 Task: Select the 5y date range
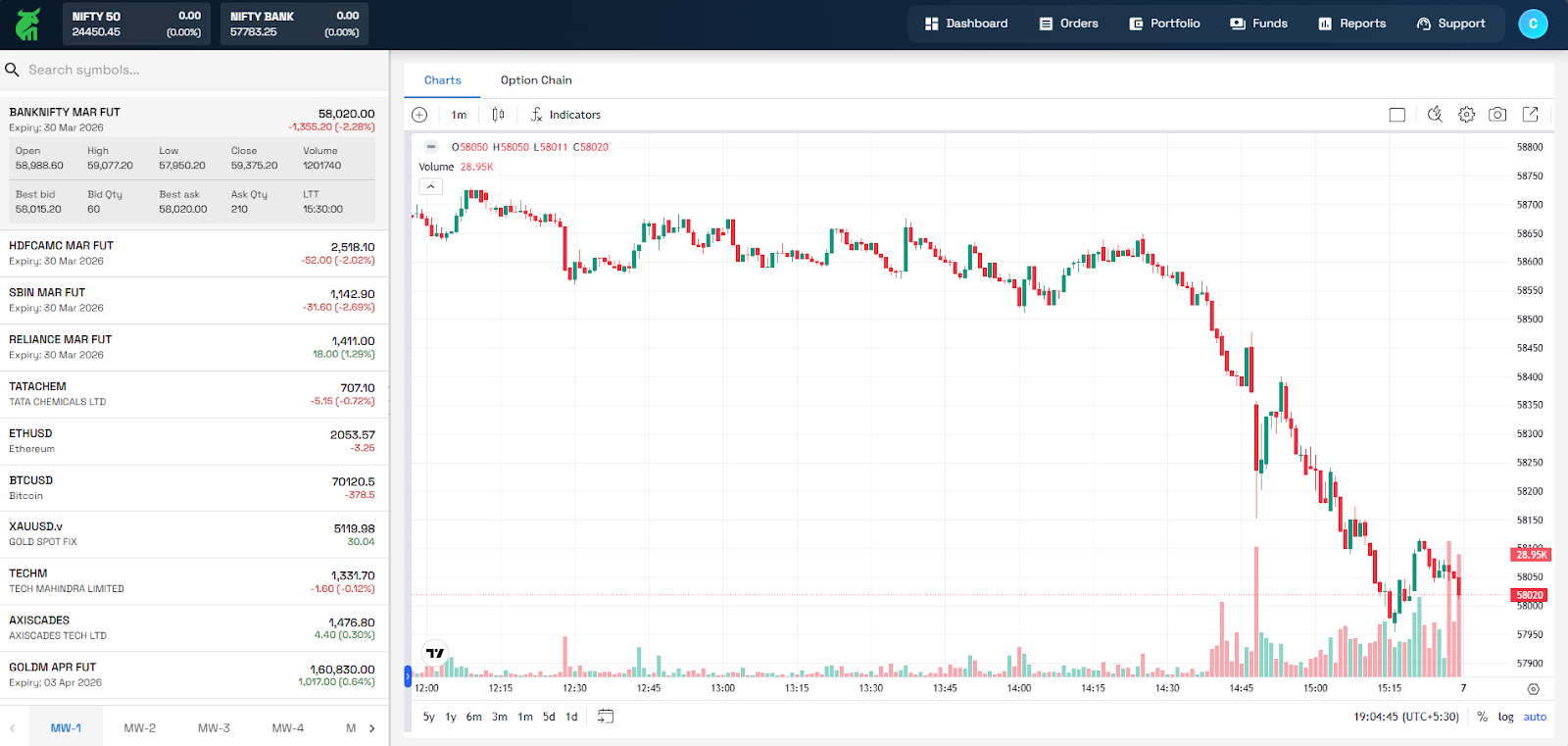428,717
